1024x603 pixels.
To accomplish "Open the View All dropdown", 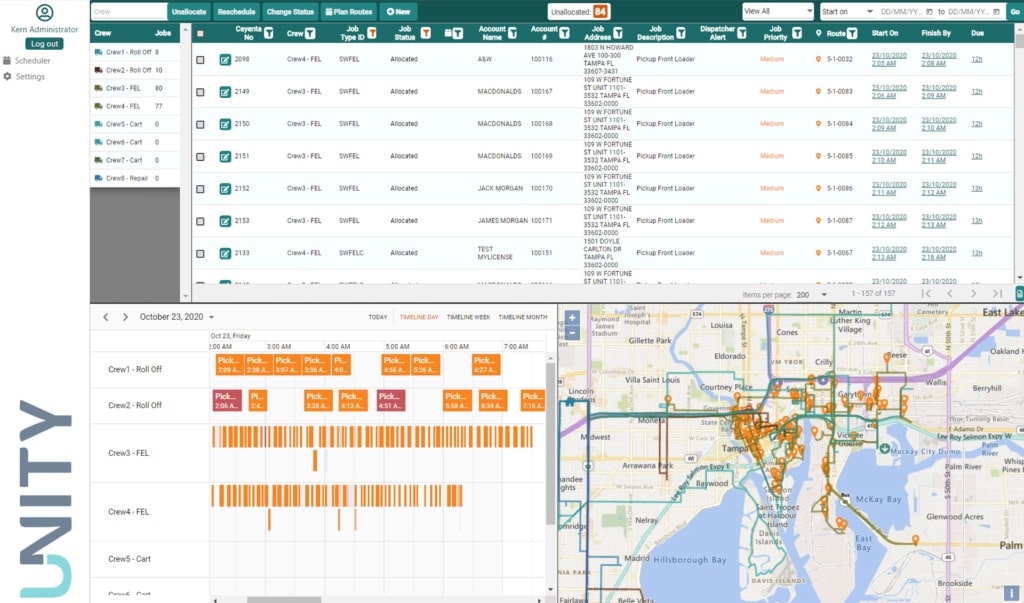I will [x=777, y=11].
